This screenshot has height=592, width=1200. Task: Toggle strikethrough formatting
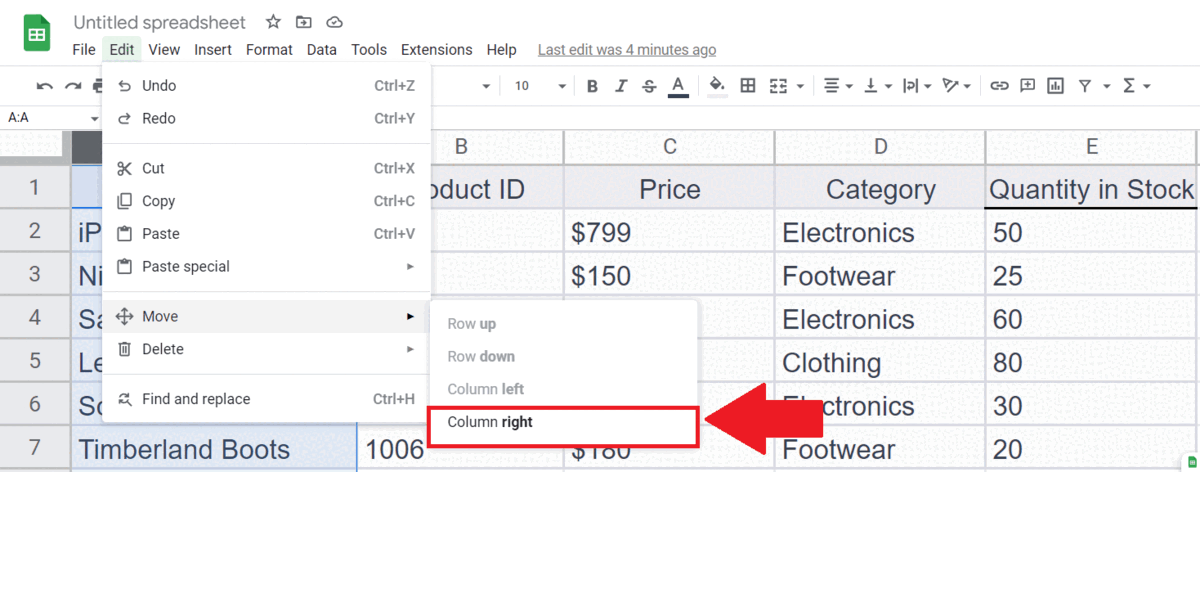point(649,86)
